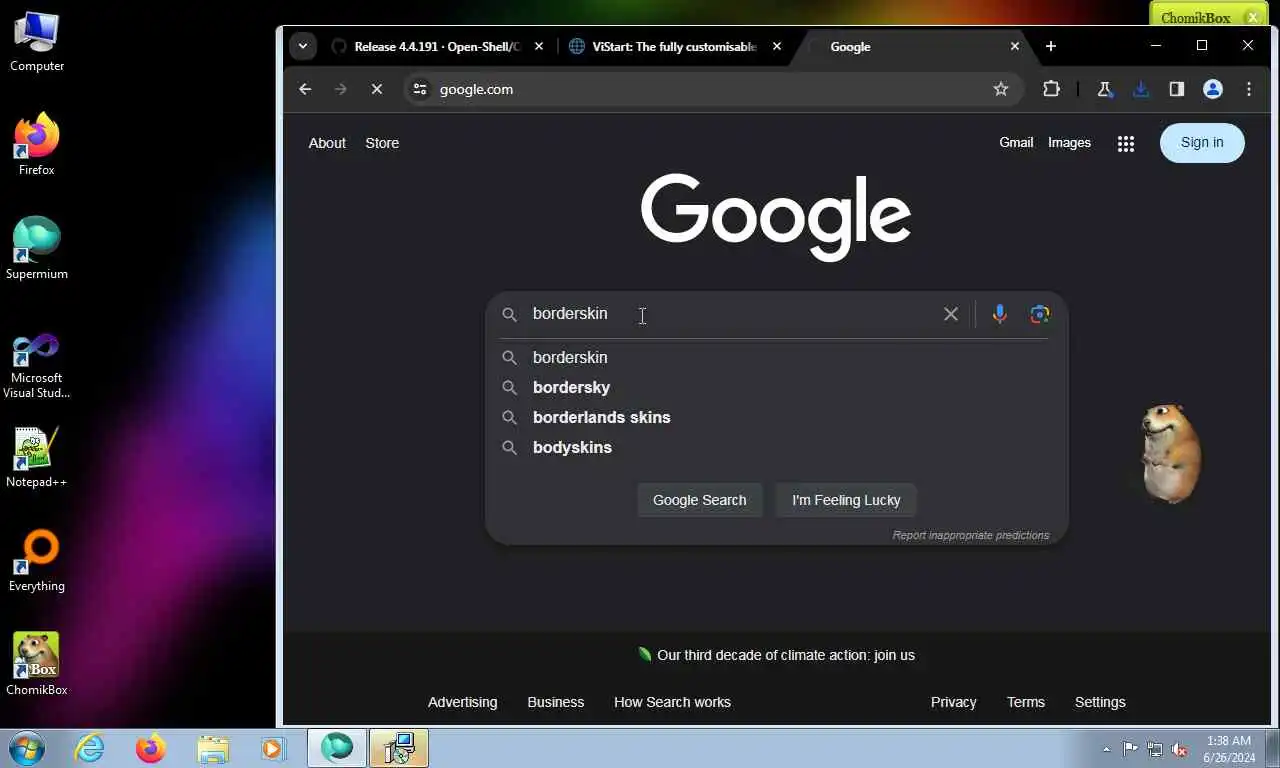
Task: Select the Notepad++ desktop shortcut
Action: coord(37,458)
